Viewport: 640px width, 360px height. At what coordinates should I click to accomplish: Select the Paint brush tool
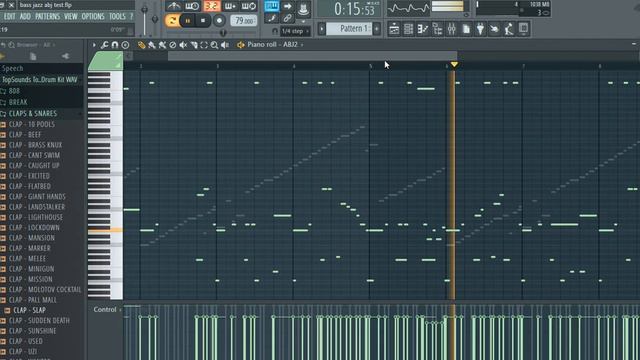pos(152,45)
